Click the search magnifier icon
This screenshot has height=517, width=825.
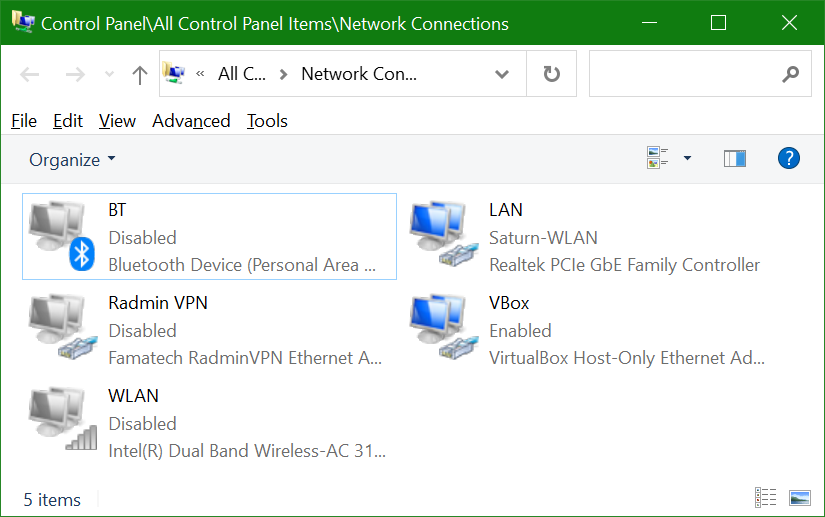click(x=790, y=74)
